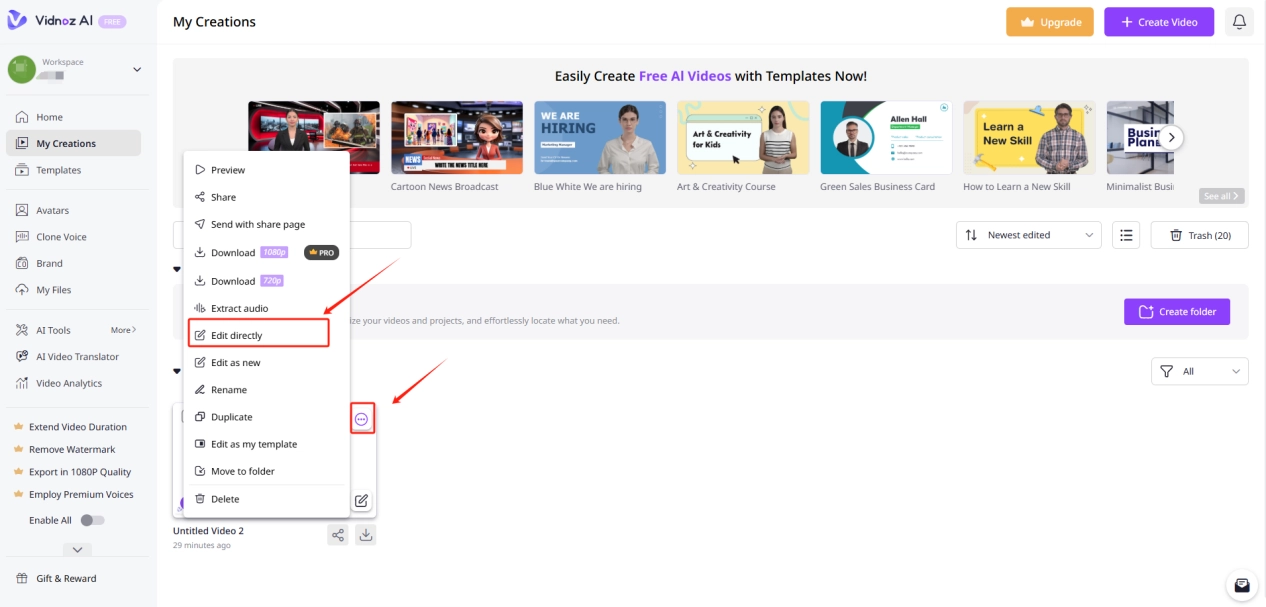Open the Newest edited sort dropdown
The image size is (1266, 607).
click(1029, 235)
